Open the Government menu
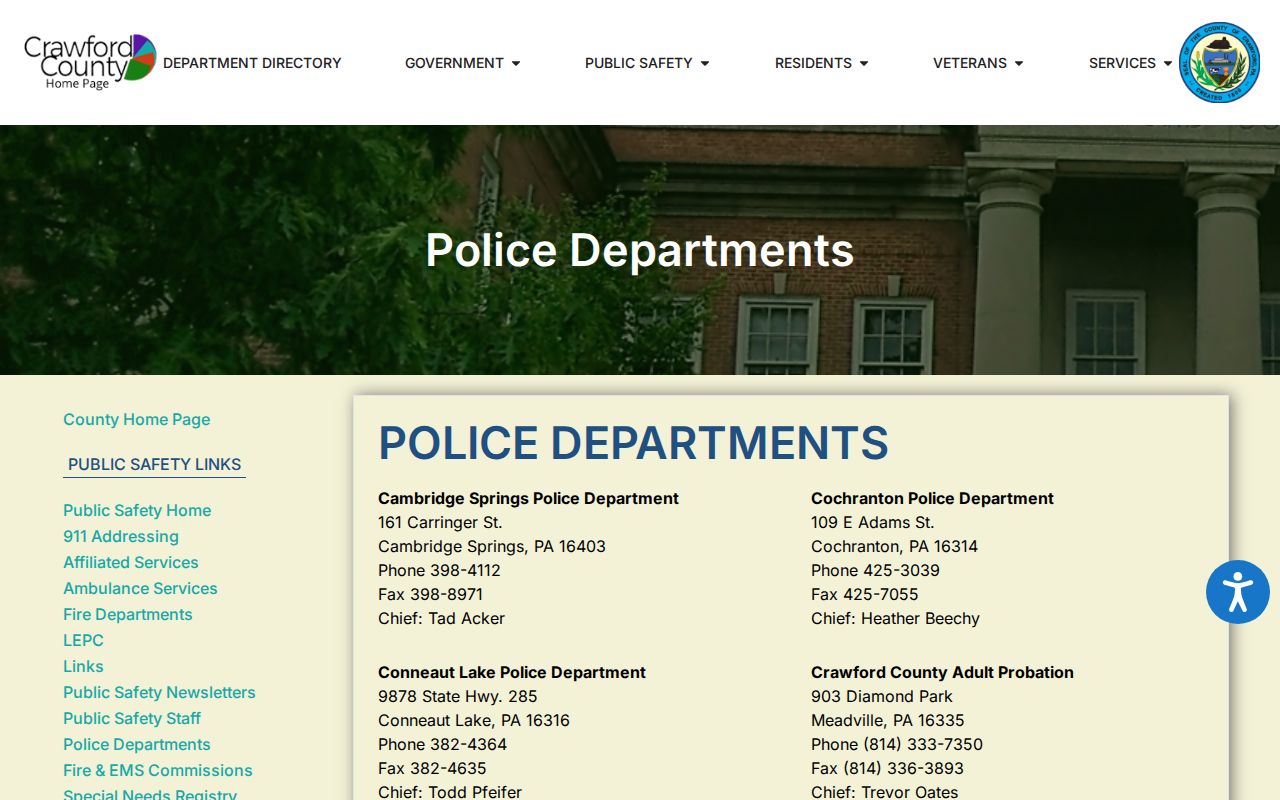This screenshot has height=800, width=1280. 454,63
